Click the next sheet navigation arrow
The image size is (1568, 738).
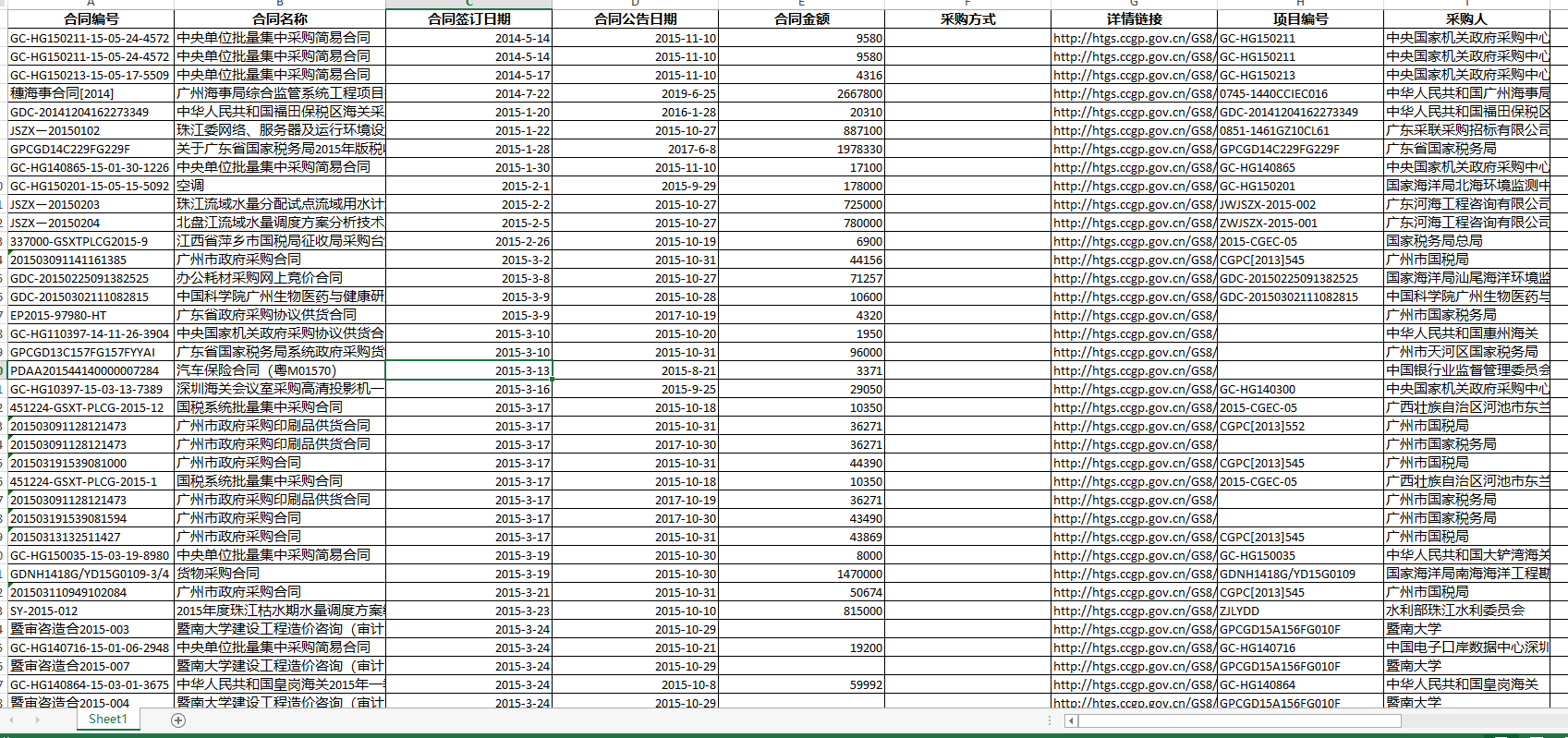[x=37, y=720]
